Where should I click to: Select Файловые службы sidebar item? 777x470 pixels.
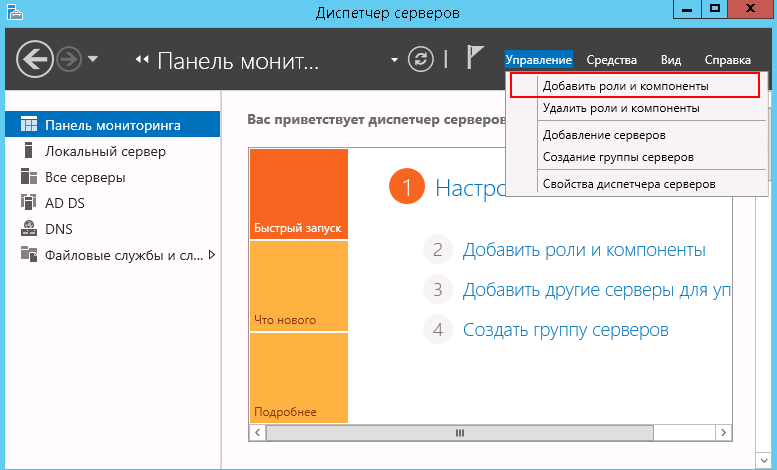[112, 255]
